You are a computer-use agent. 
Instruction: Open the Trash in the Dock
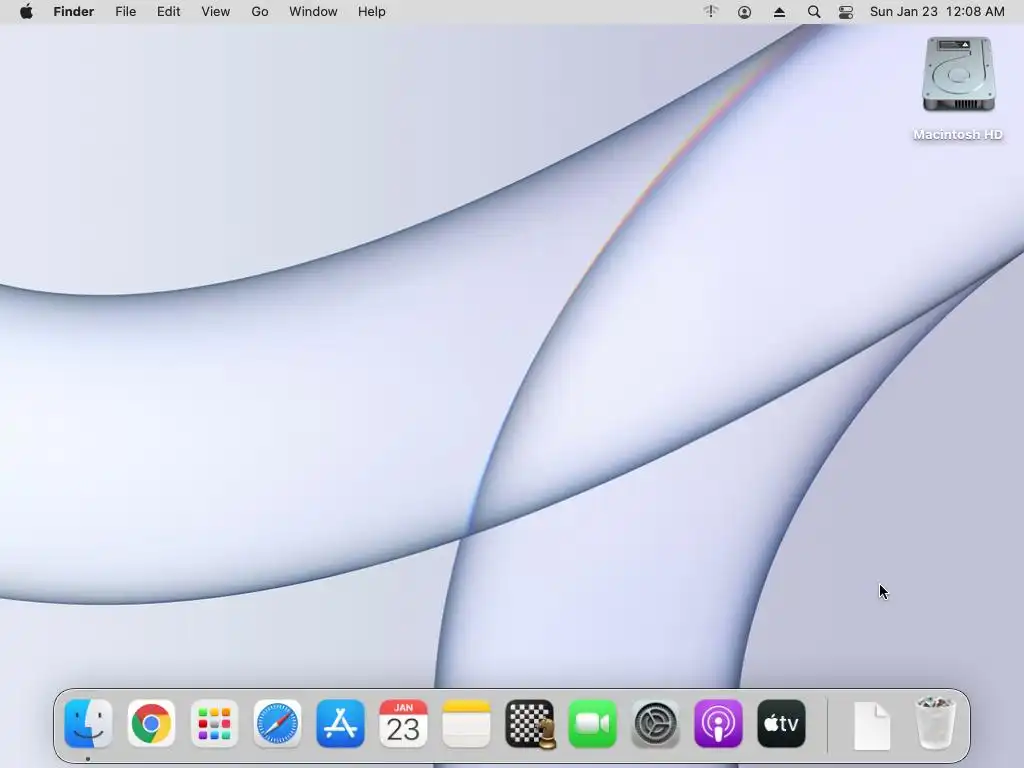click(935, 722)
